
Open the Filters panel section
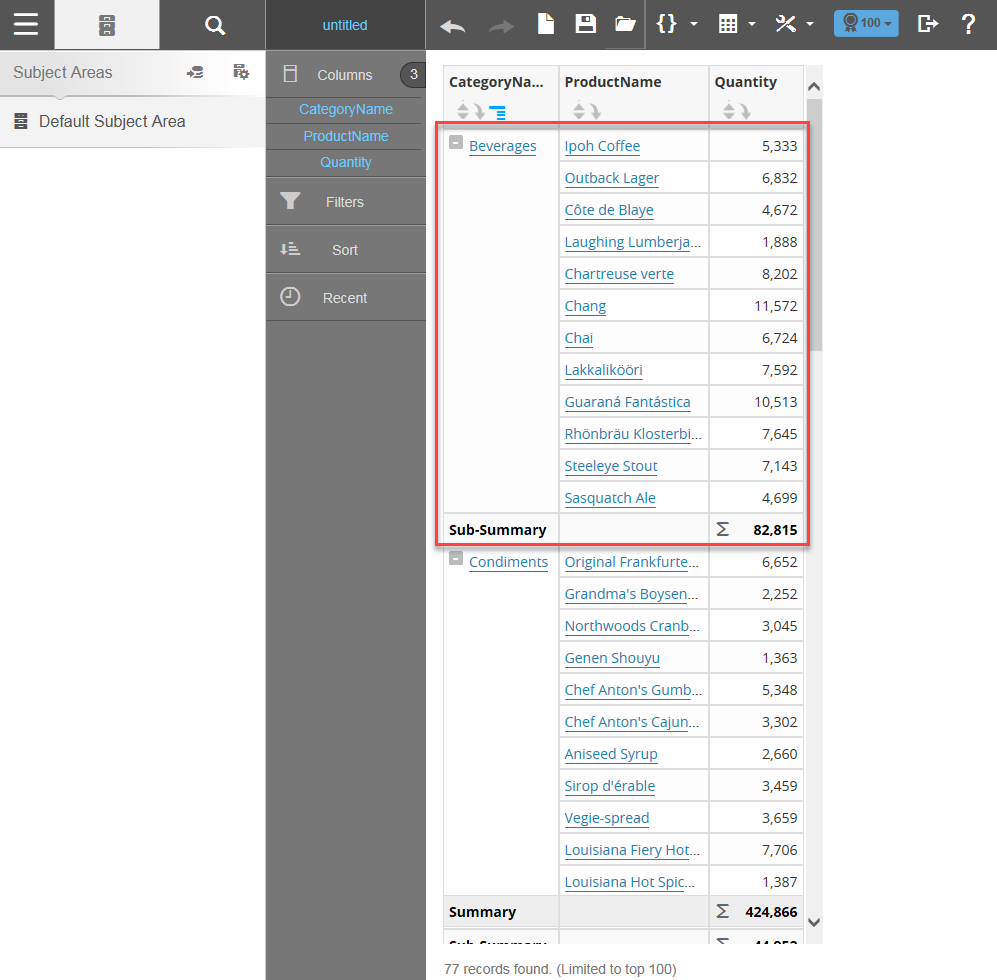coord(345,202)
